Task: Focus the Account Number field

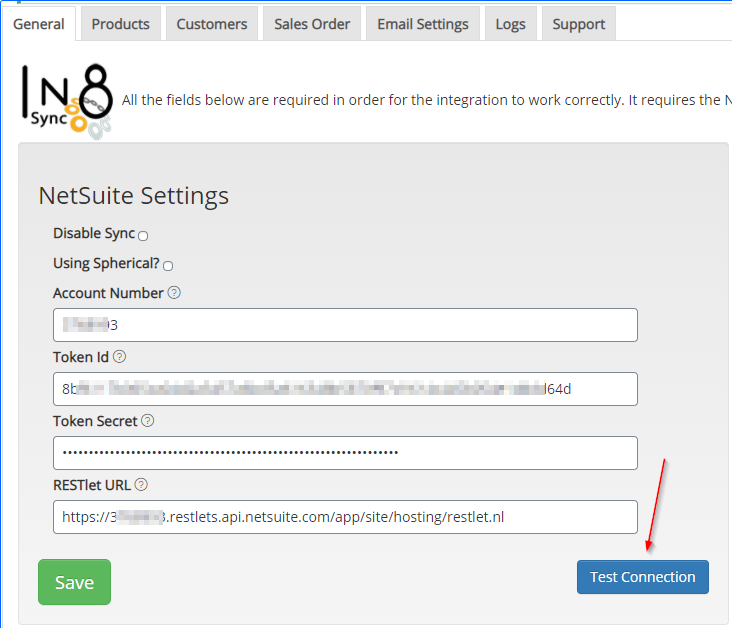Action: [345, 325]
